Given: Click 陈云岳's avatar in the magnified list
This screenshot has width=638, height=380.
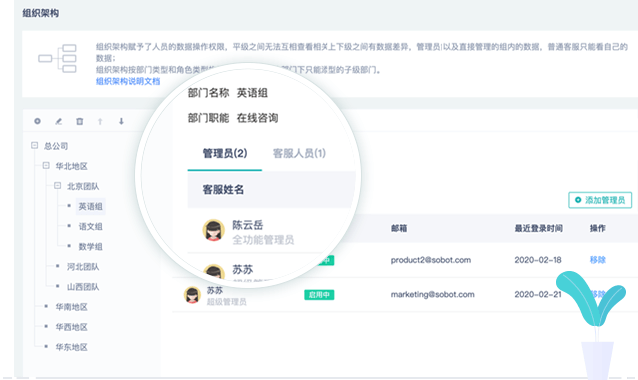Looking at the screenshot, I should pos(214,230).
